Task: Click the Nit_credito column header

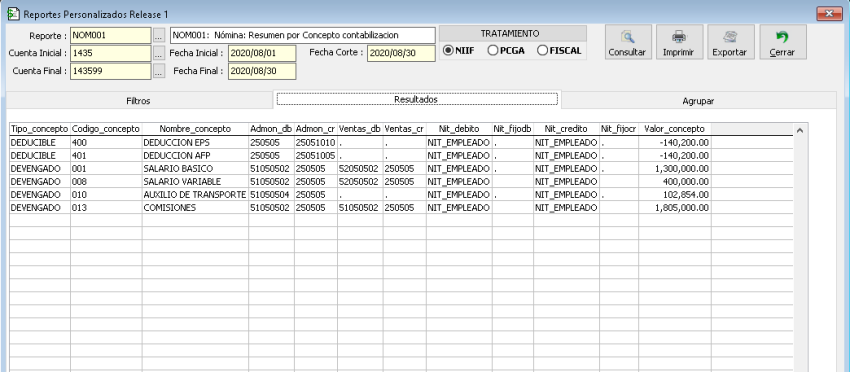Action: (566, 129)
